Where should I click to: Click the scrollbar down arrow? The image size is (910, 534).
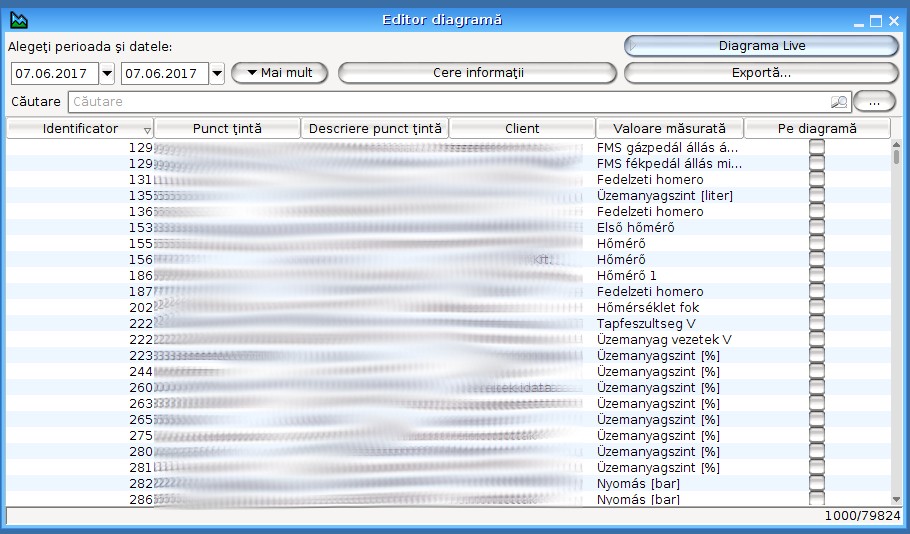pyautogui.click(x=896, y=498)
